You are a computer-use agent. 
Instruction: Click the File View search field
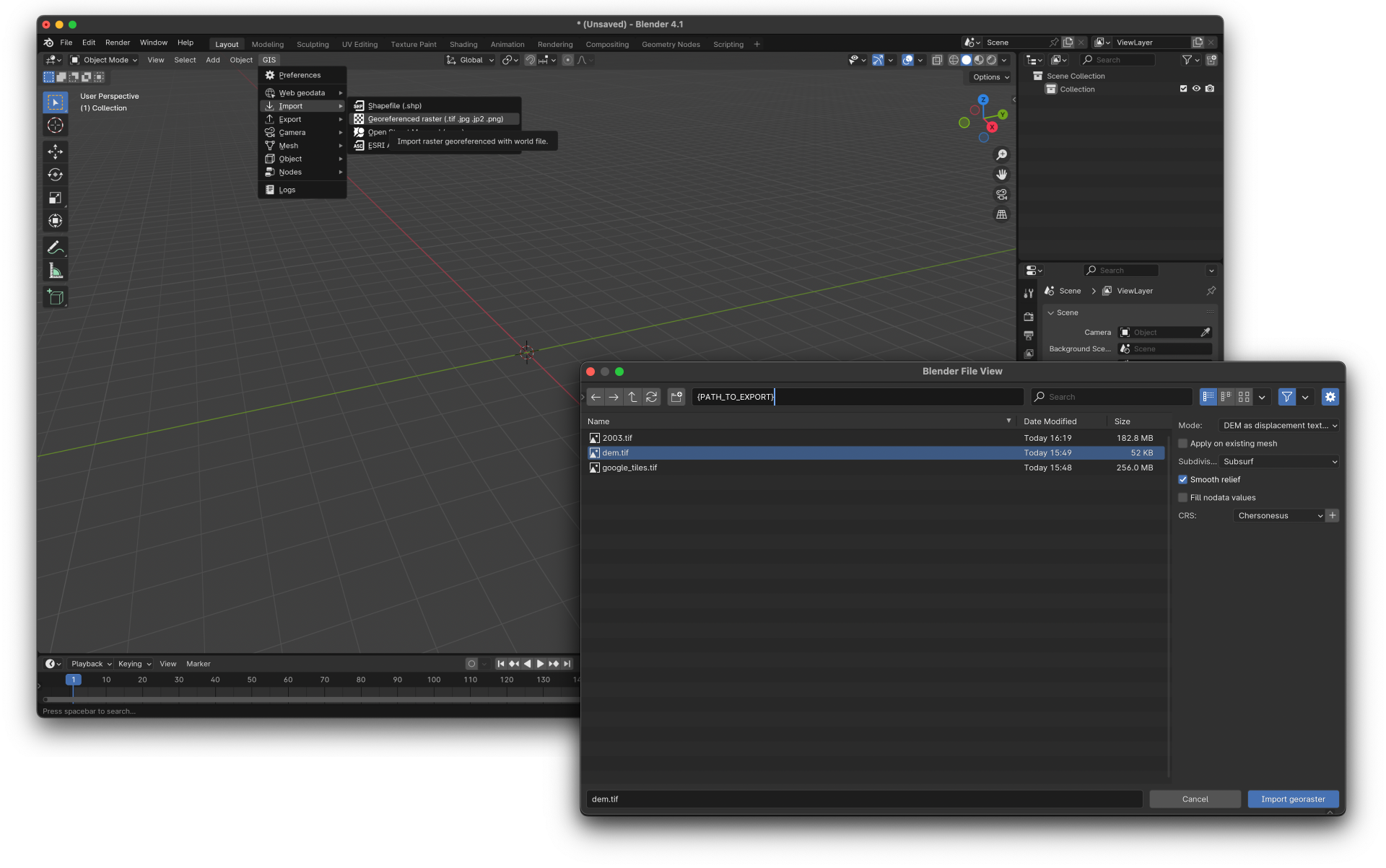1112,397
